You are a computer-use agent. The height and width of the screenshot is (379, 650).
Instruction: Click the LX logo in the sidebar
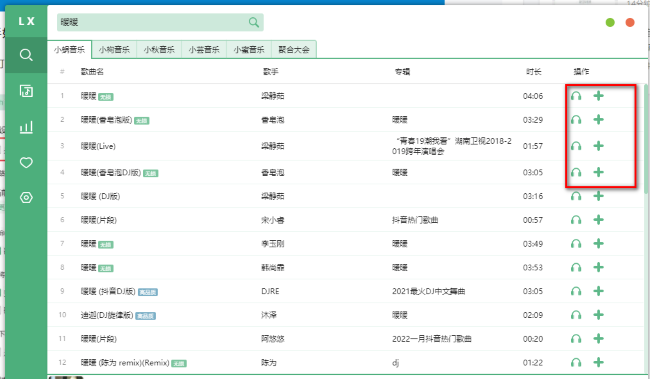pyautogui.click(x=27, y=21)
